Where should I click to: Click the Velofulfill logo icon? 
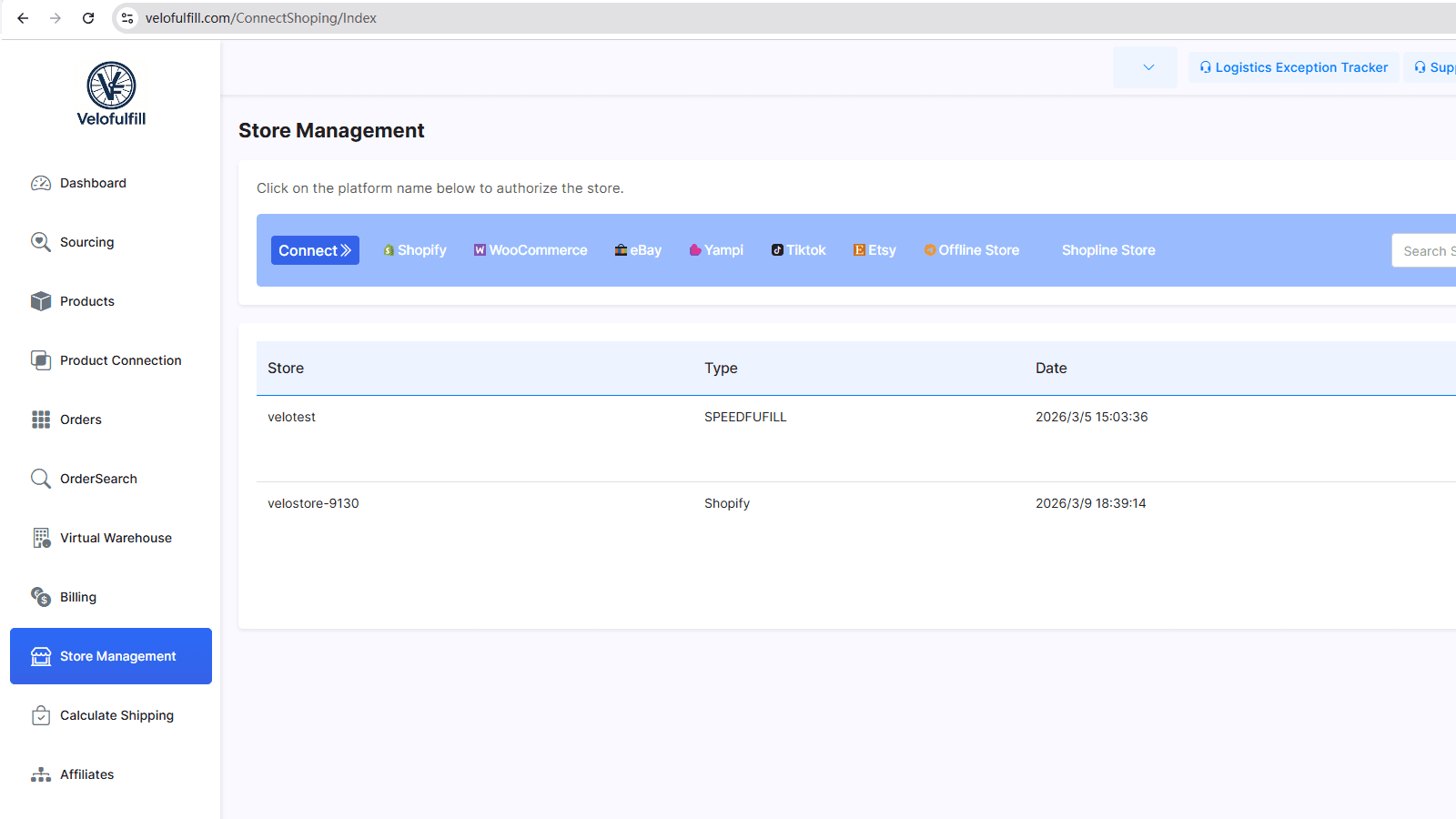click(x=111, y=86)
